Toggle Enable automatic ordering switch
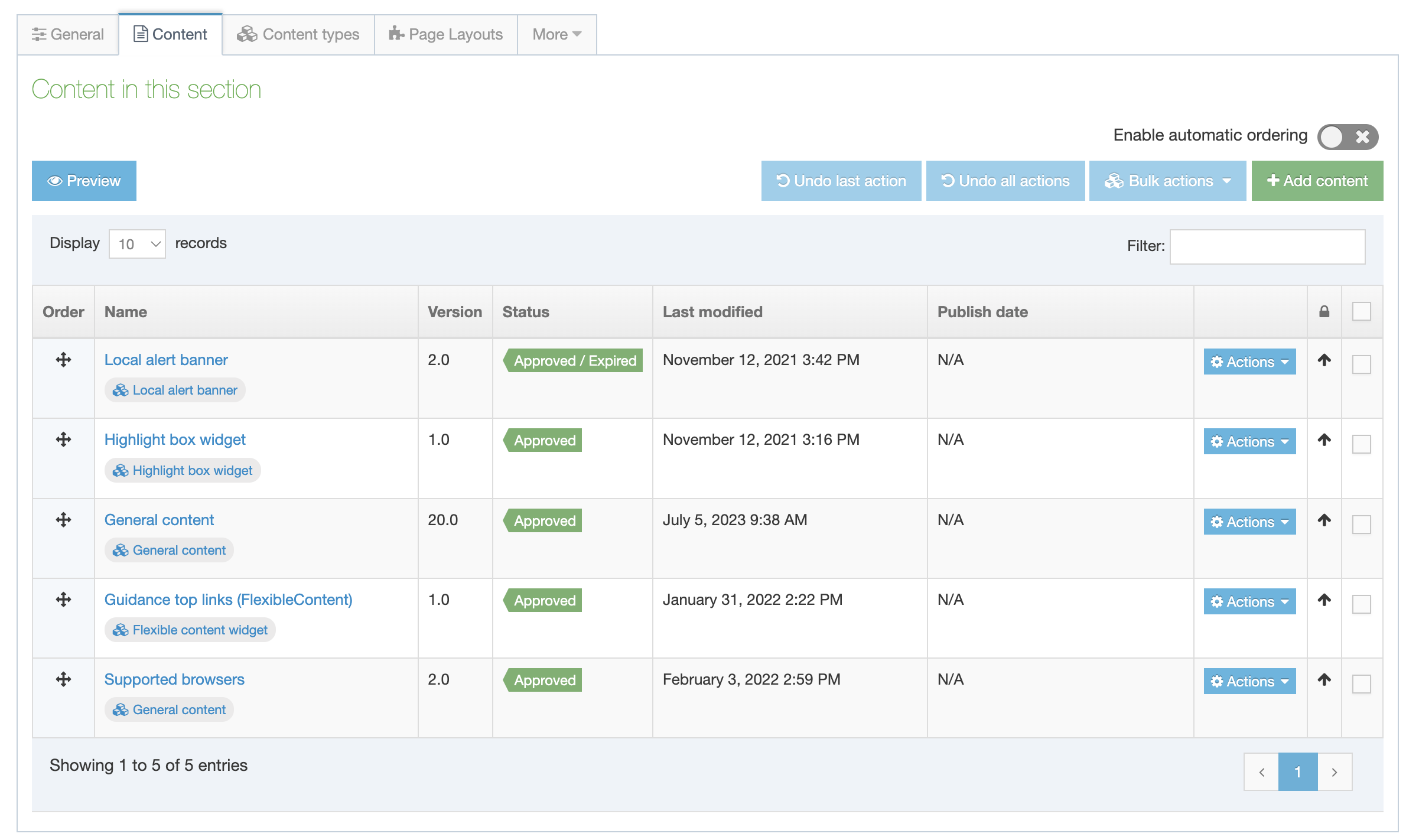Viewport: 1406px width, 840px height. coord(1348,136)
